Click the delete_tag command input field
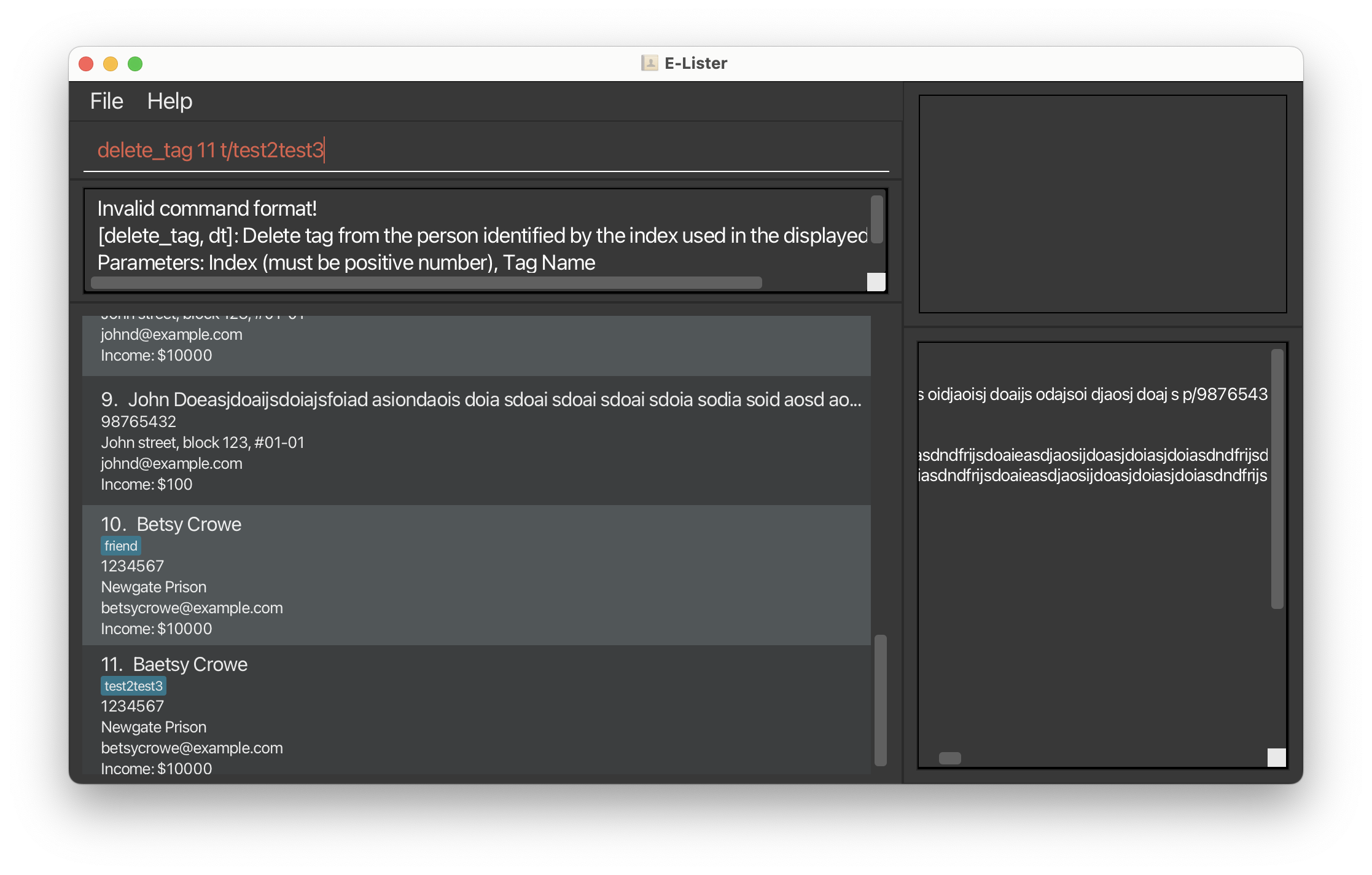Image resolution: width=1372 pixels, height=875 pixels. pos(485,150)
